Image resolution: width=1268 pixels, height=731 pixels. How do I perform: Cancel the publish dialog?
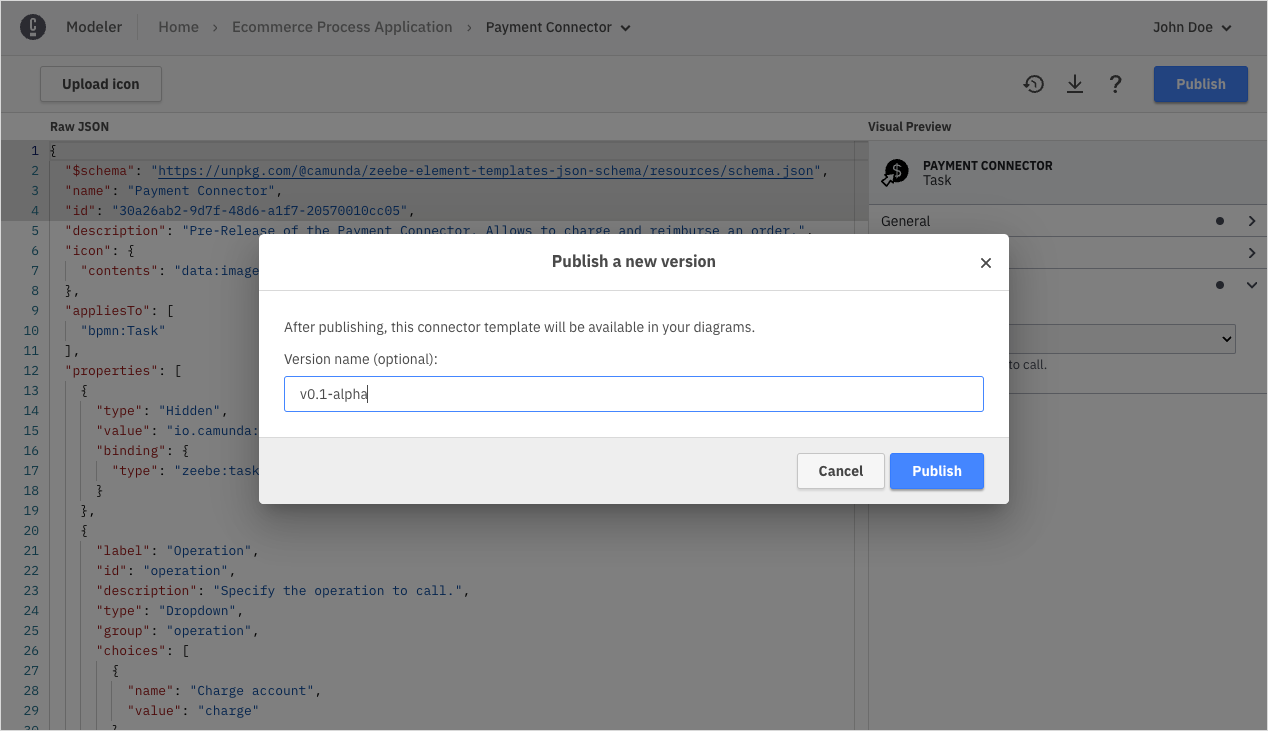840,471
